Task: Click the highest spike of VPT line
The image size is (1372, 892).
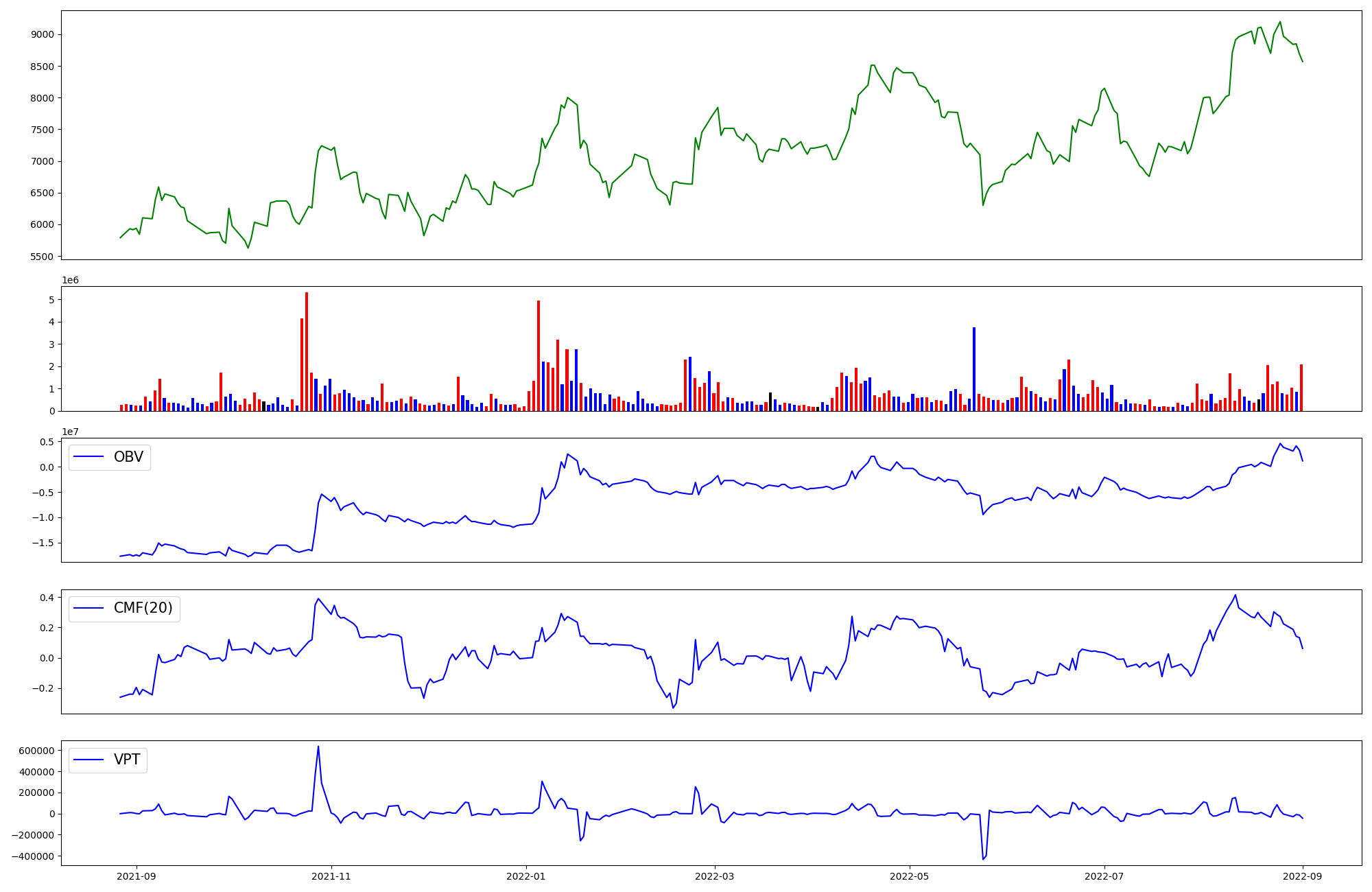Action: click(318, 747)
